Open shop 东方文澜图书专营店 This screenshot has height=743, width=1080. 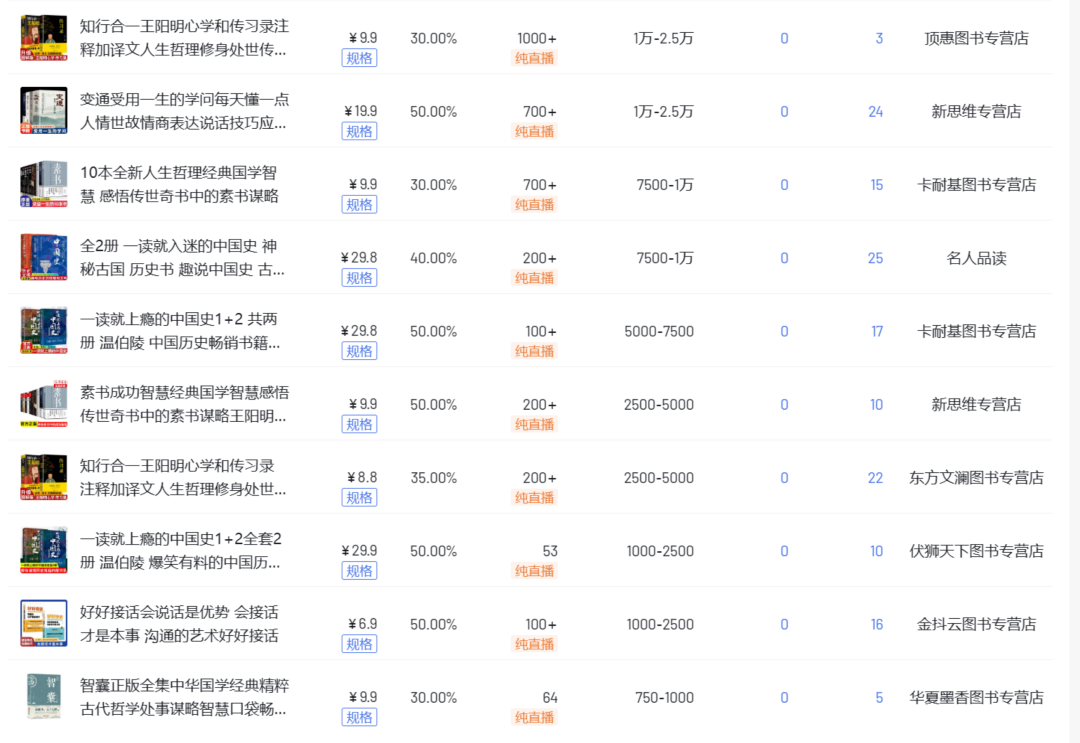point(976,478)
